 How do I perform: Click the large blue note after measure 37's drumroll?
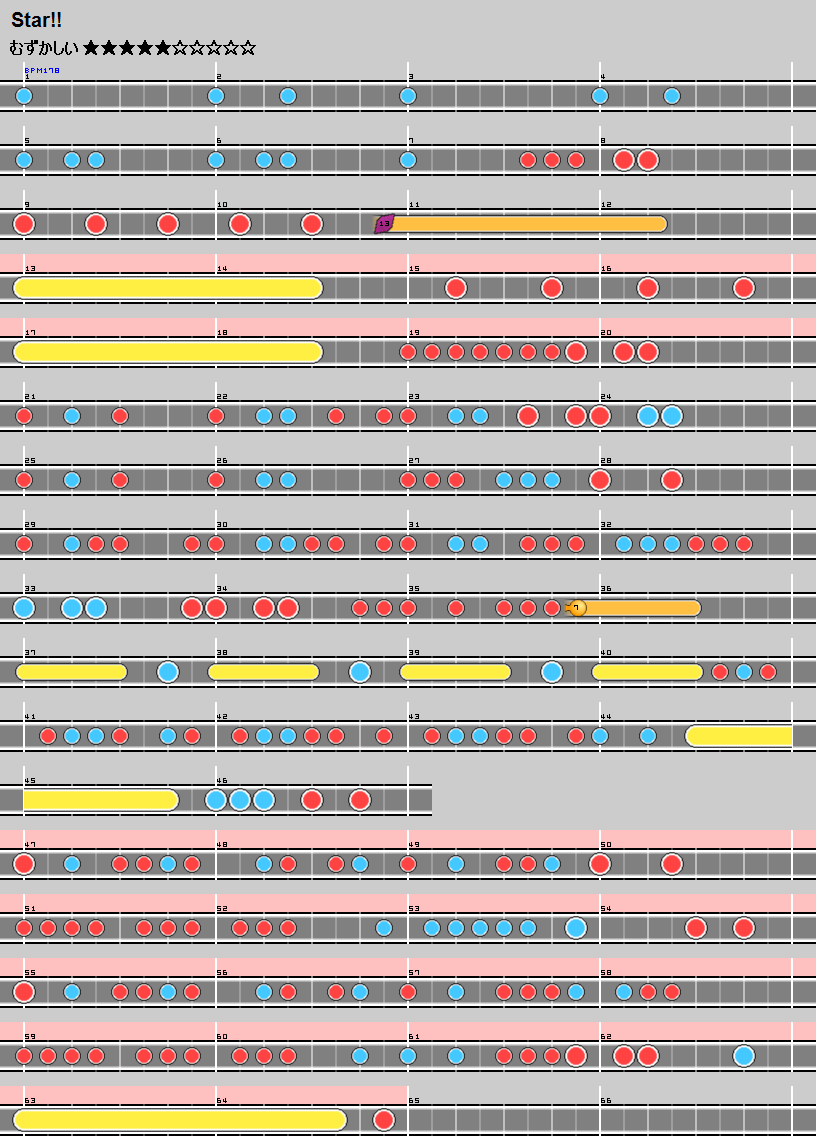coord(168,672)
